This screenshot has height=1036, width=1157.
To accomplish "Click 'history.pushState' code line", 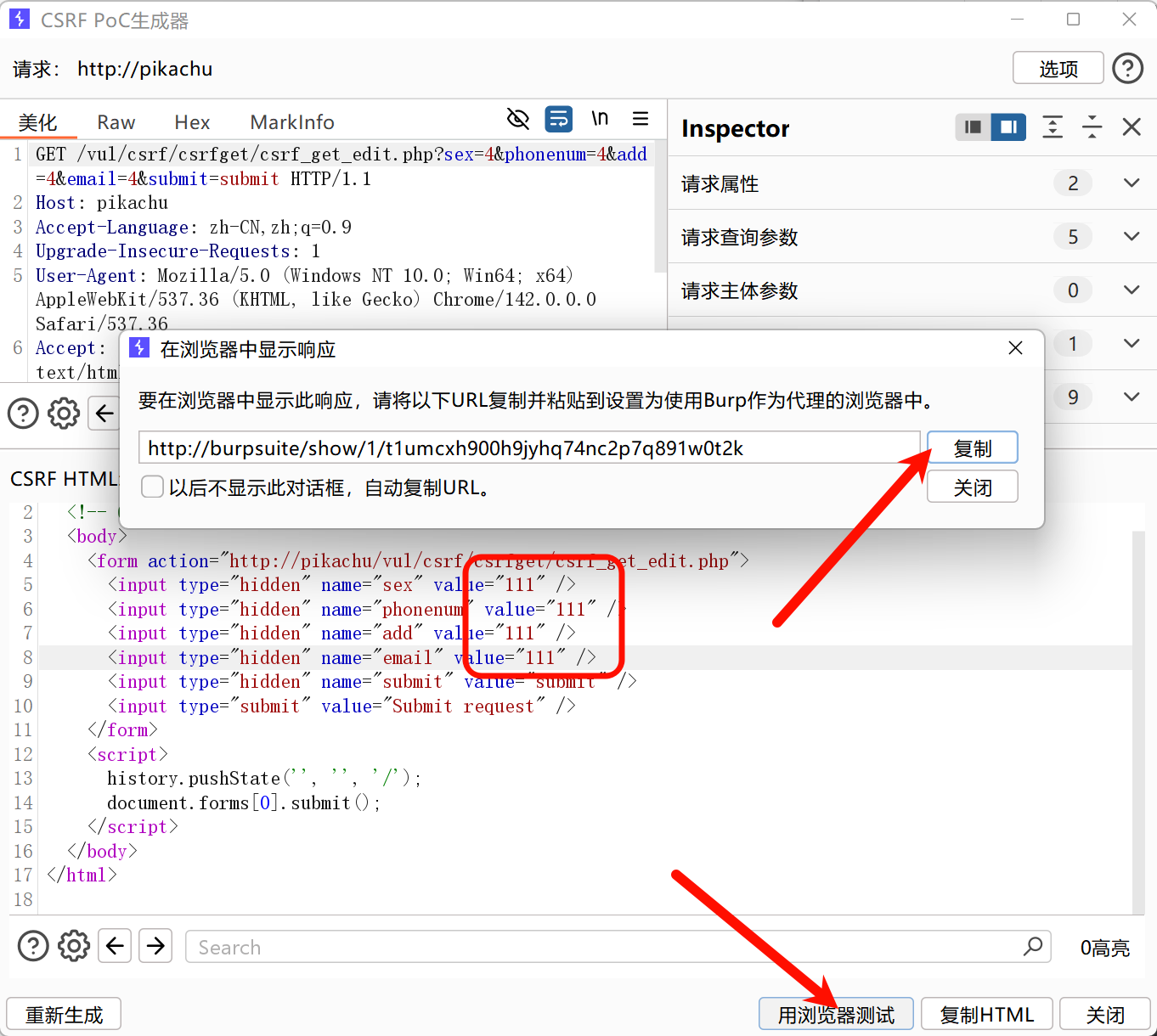I will point(264,778).
